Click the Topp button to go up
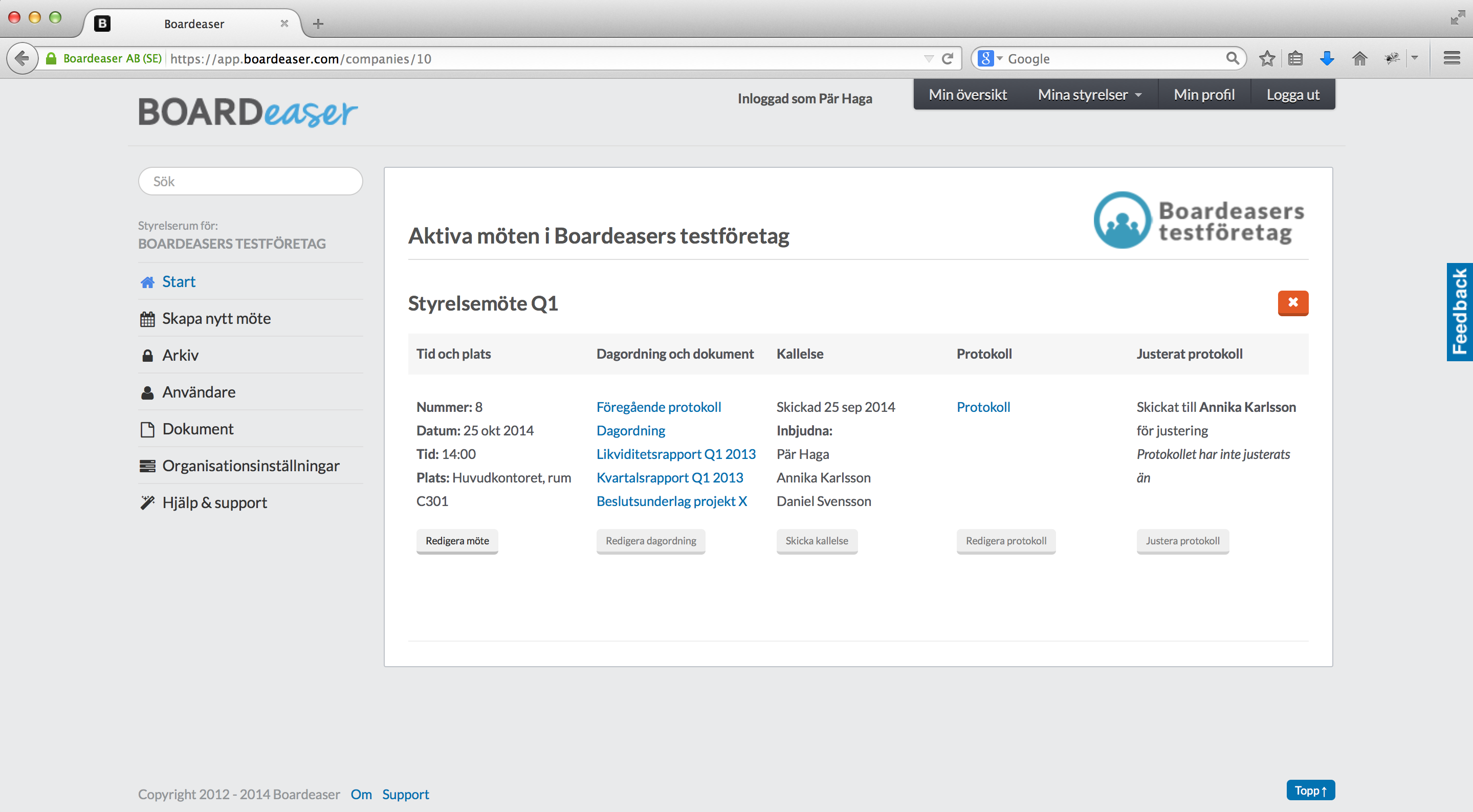Viewport: 1473px width, 812px height. pyautogui.click(x=1311, y=791)
